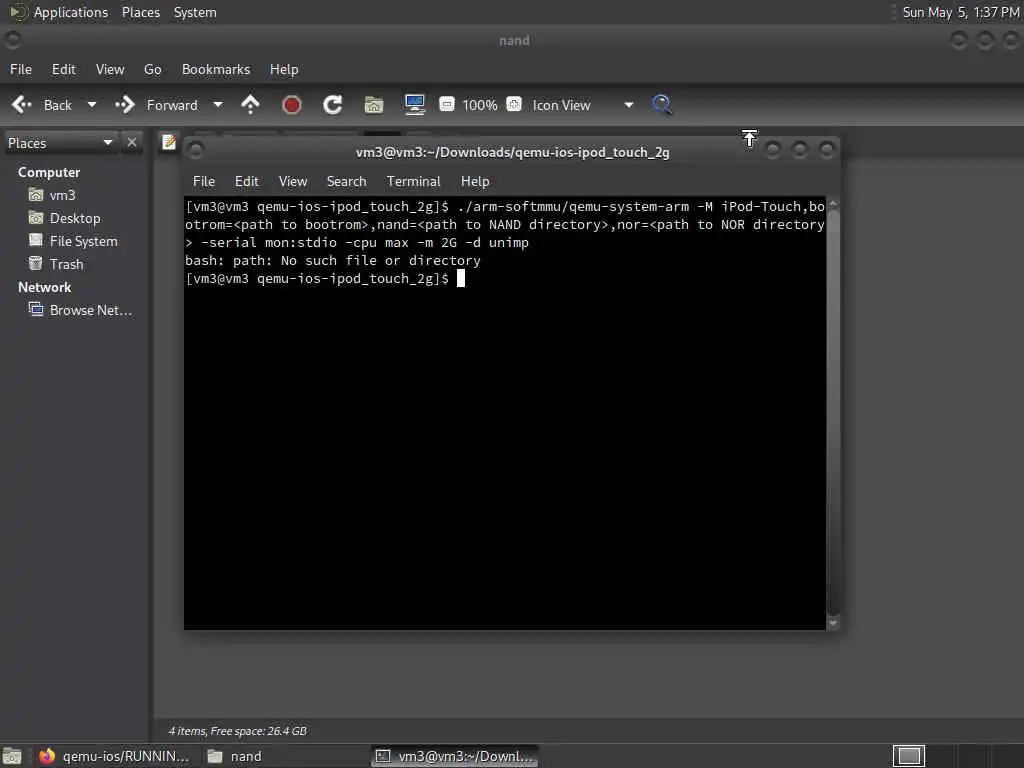This screenshot has height=768, width=1024.
Task: Click the terminal scrollbar down arrow
Action: click(x=833, y=623)
